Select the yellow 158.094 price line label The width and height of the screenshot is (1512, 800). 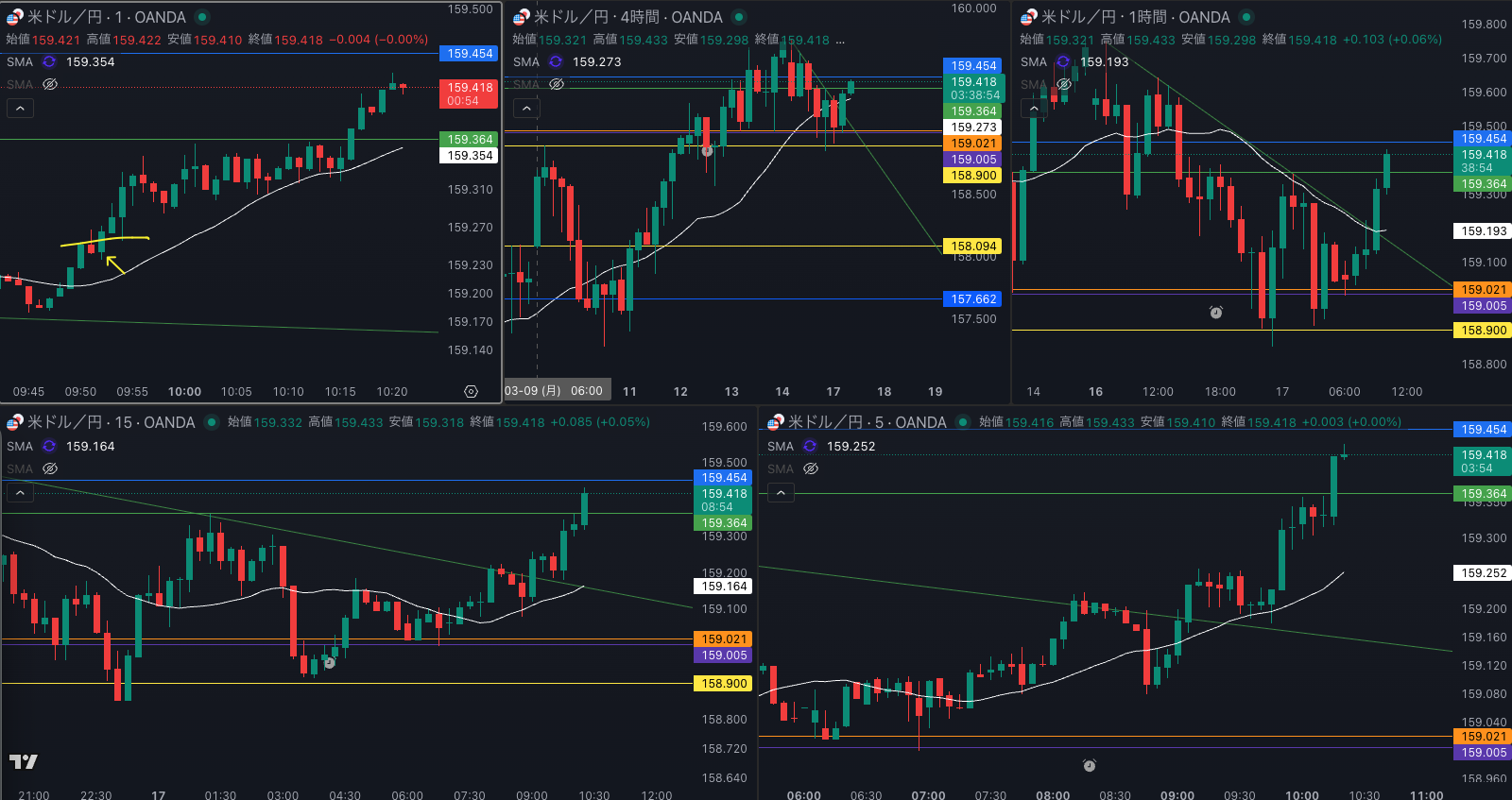click(972, 247)
